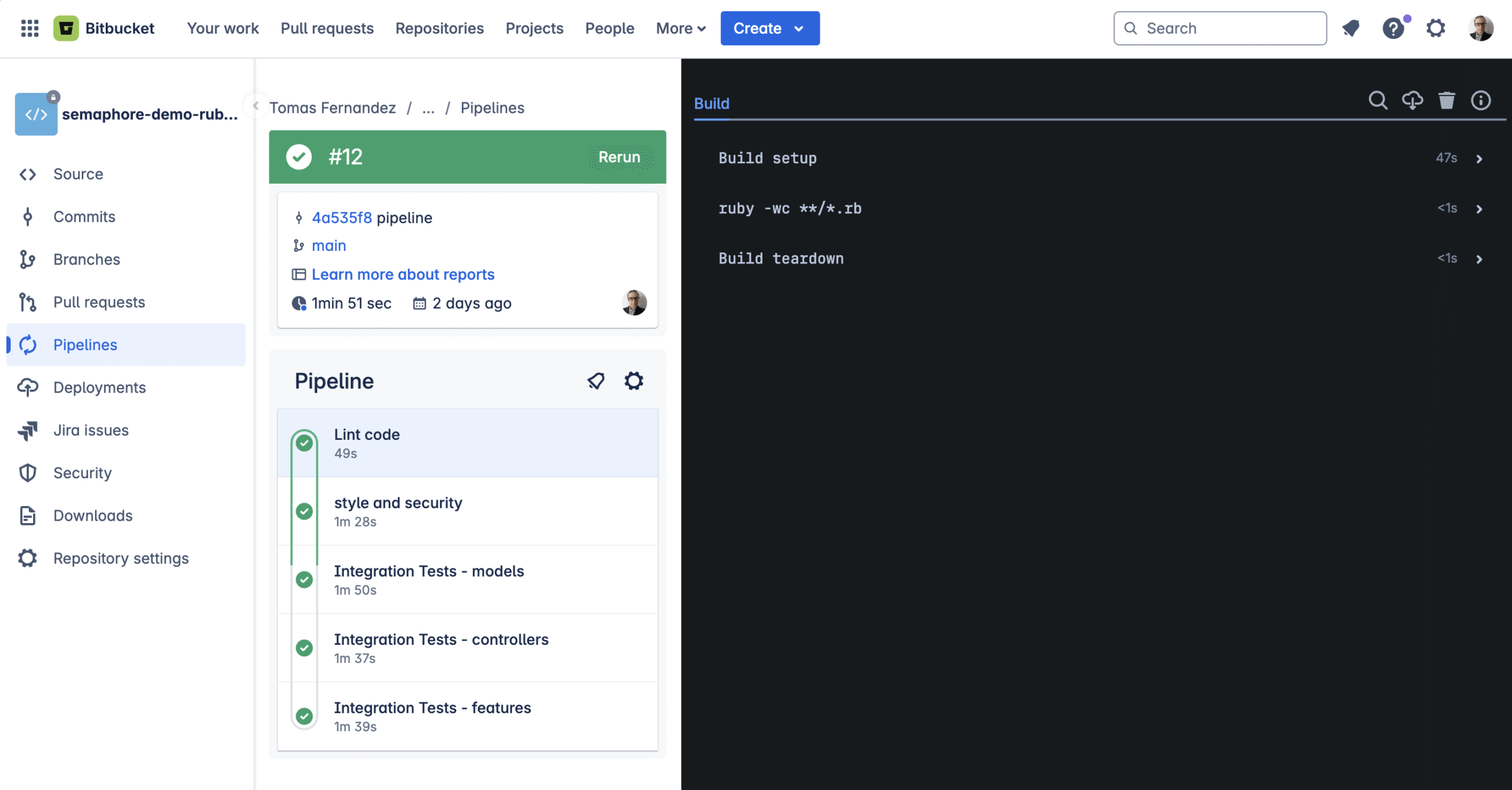Open the pipeline settings gear icon

634,381
